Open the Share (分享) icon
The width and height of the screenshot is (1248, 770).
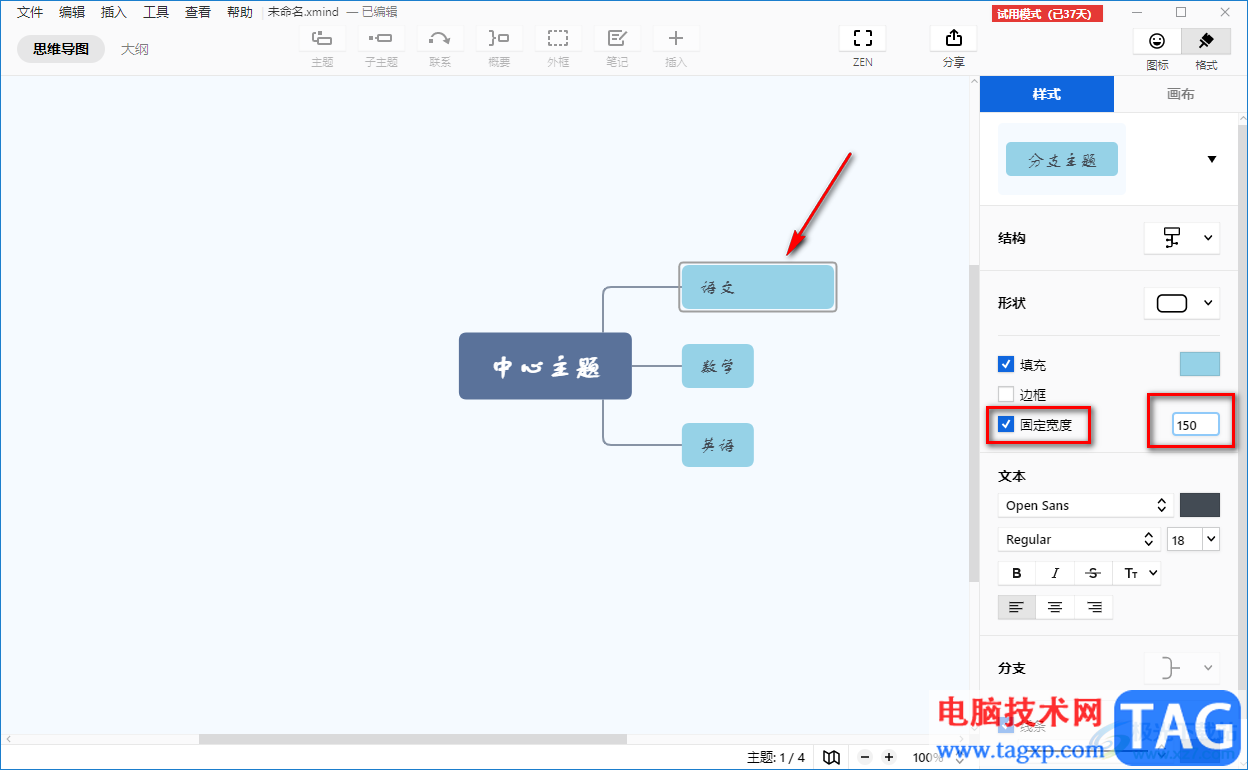(x=953, y=39)
